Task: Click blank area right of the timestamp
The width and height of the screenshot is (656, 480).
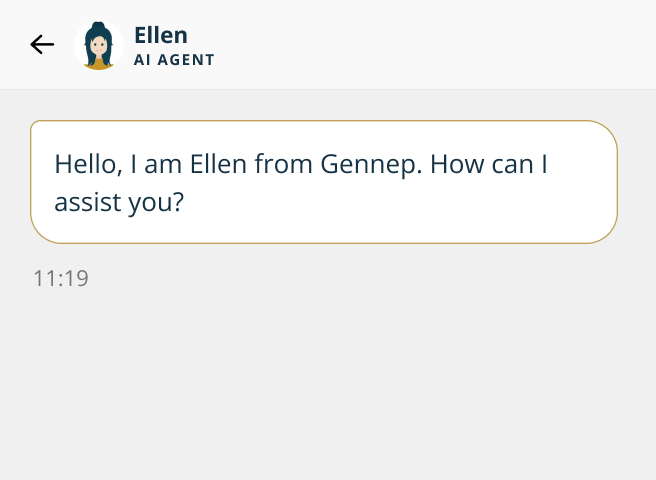Action: (x=350, y=278)
